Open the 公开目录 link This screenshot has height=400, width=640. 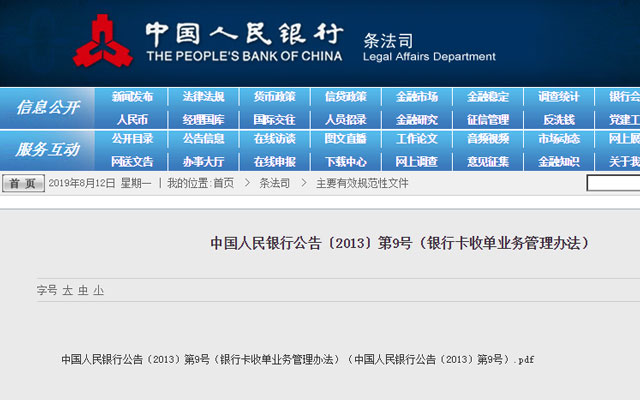[132, 139]
